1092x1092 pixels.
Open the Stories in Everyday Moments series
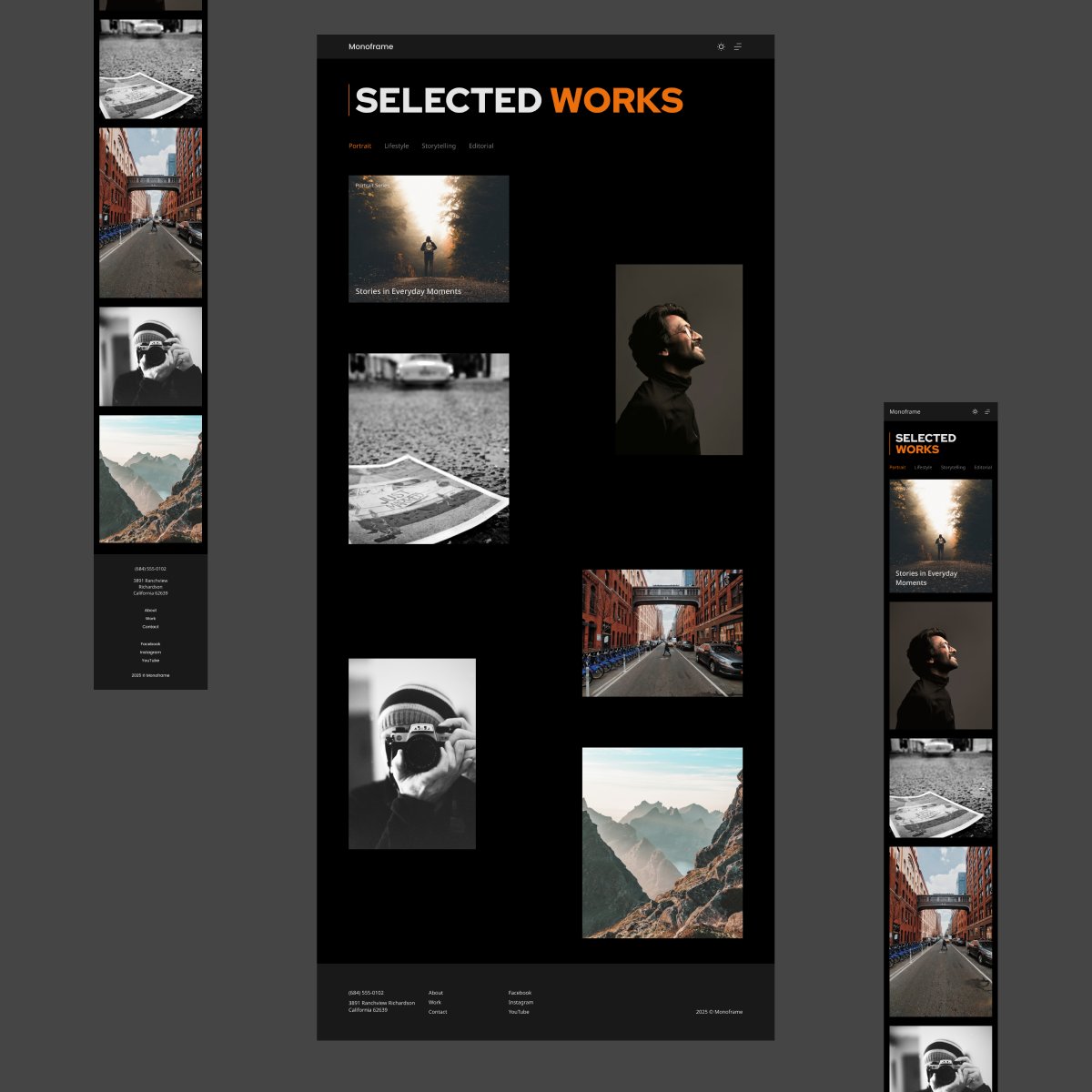429,238
